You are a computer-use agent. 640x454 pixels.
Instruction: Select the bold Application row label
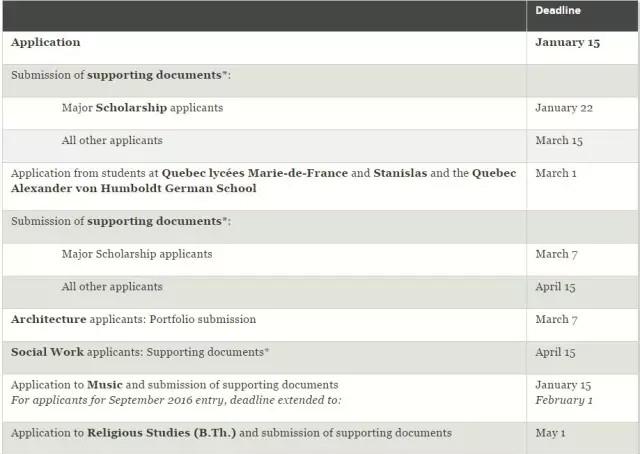coord(45,43)
